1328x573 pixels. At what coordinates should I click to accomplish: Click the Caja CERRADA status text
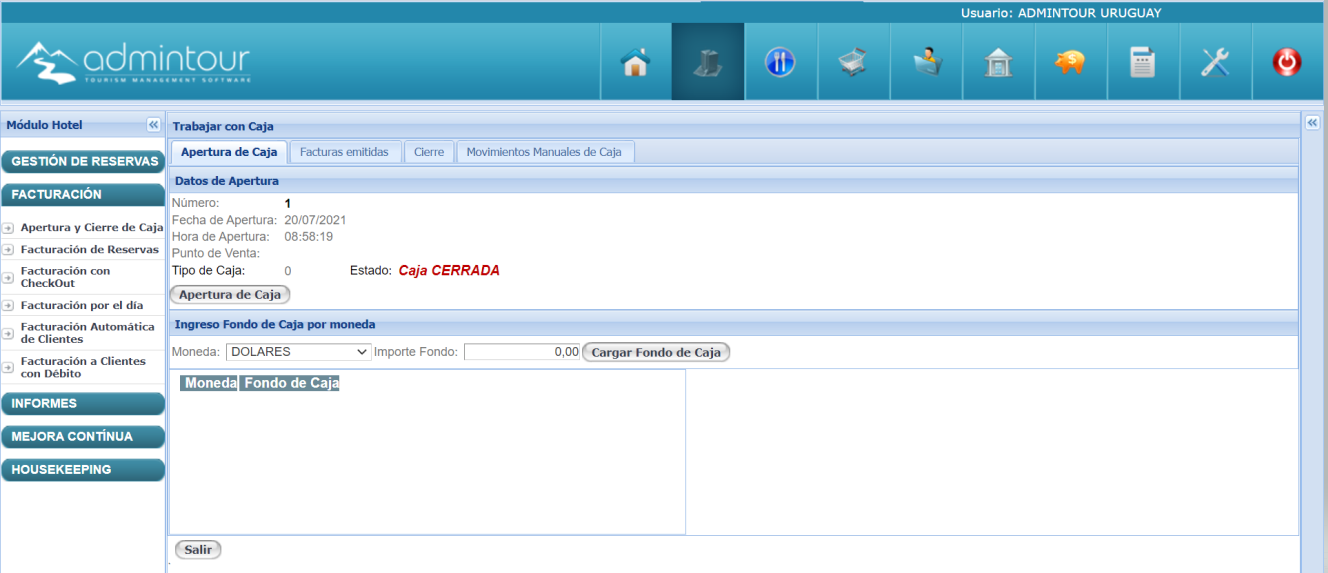coord(448,270)
